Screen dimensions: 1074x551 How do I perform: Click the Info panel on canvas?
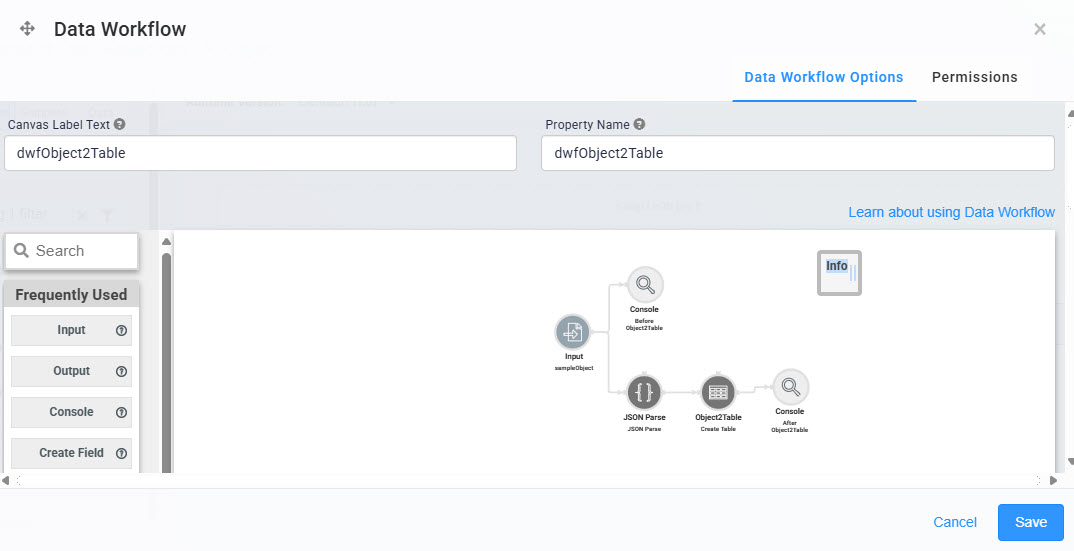click(839, 273)
